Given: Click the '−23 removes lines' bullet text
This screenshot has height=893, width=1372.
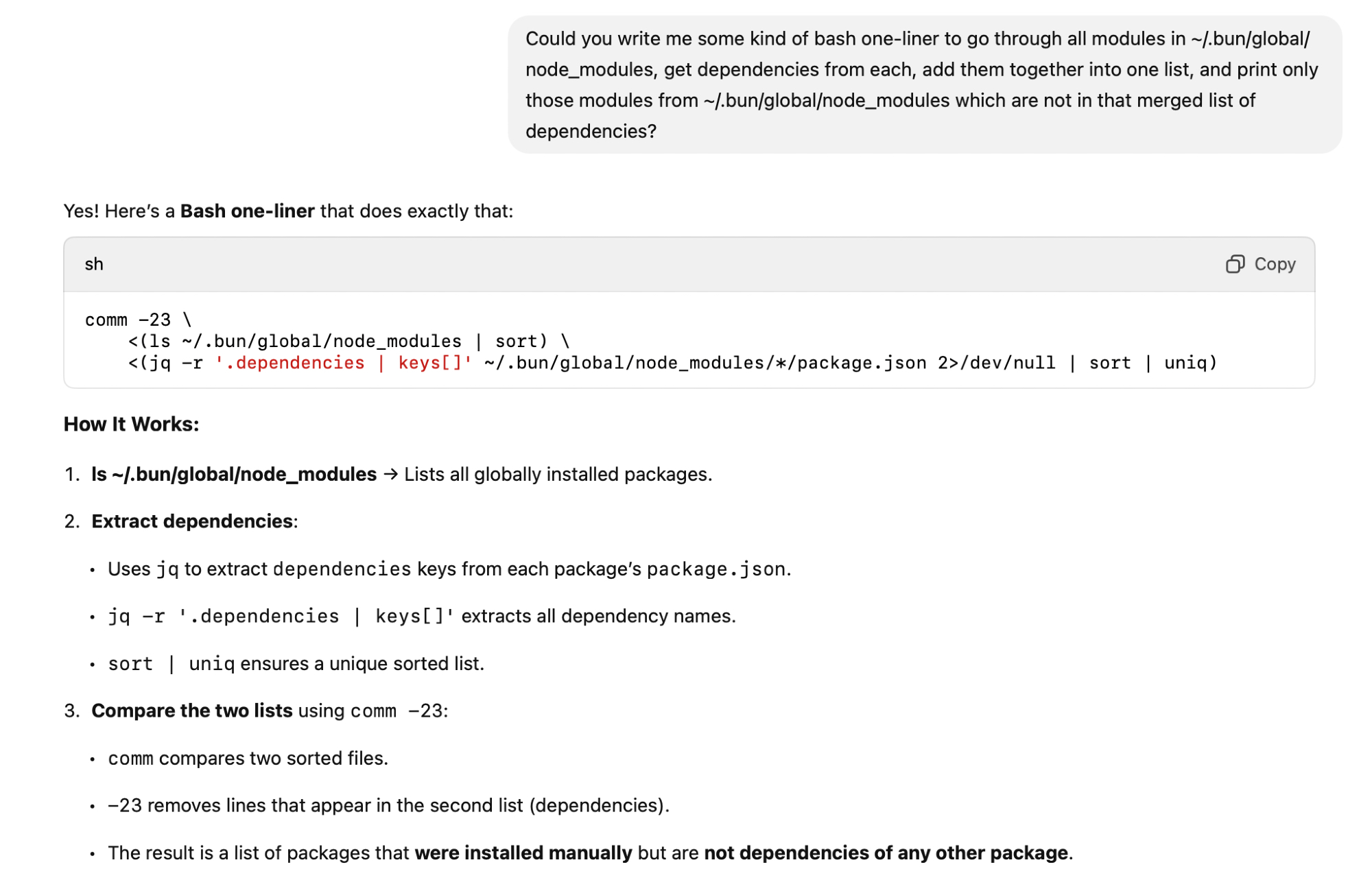Looking at the screenshot, I should 388,805.
